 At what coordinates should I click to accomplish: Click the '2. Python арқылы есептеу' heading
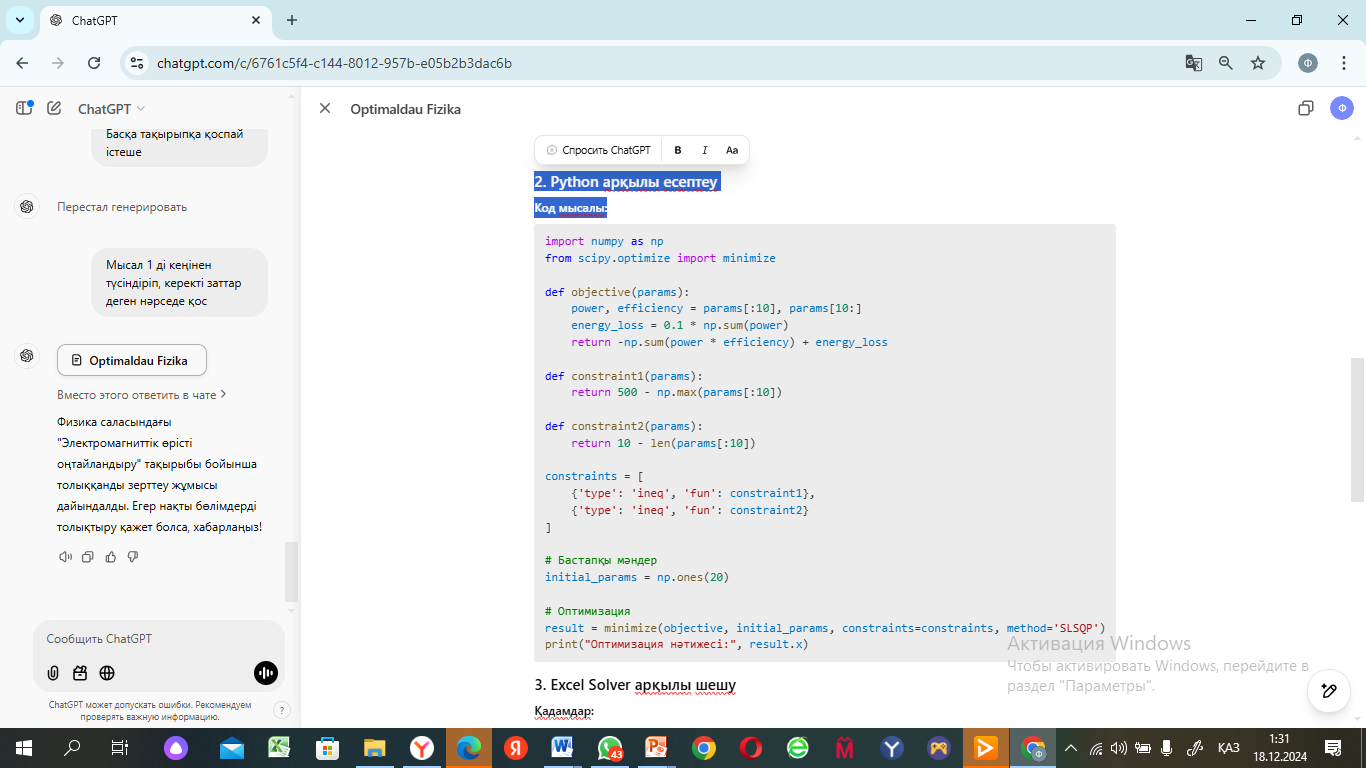tap(627, 182)
